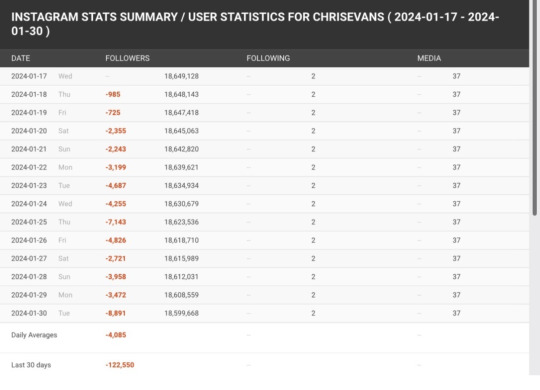Click the MEDIA column header
Screen dimensions: 540x390
[429, 58]
